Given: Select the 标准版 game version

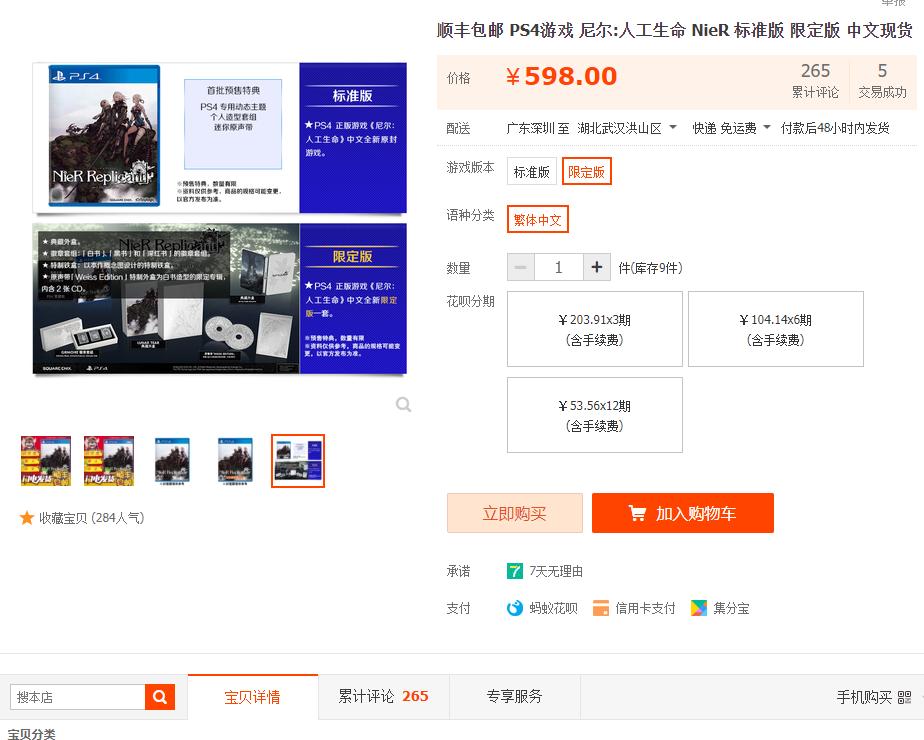Looking at the screenshot, I should [531, 171].
